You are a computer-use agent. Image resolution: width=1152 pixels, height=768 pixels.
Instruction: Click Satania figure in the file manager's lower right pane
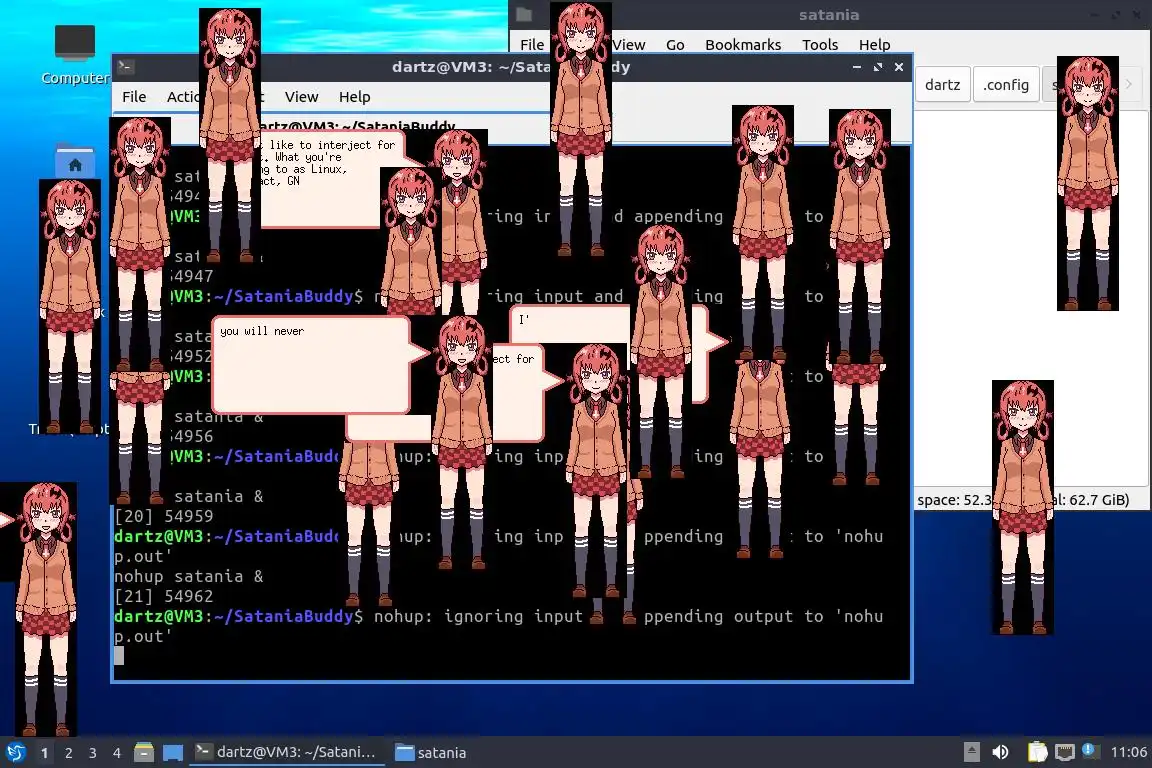coord(1023,507)
